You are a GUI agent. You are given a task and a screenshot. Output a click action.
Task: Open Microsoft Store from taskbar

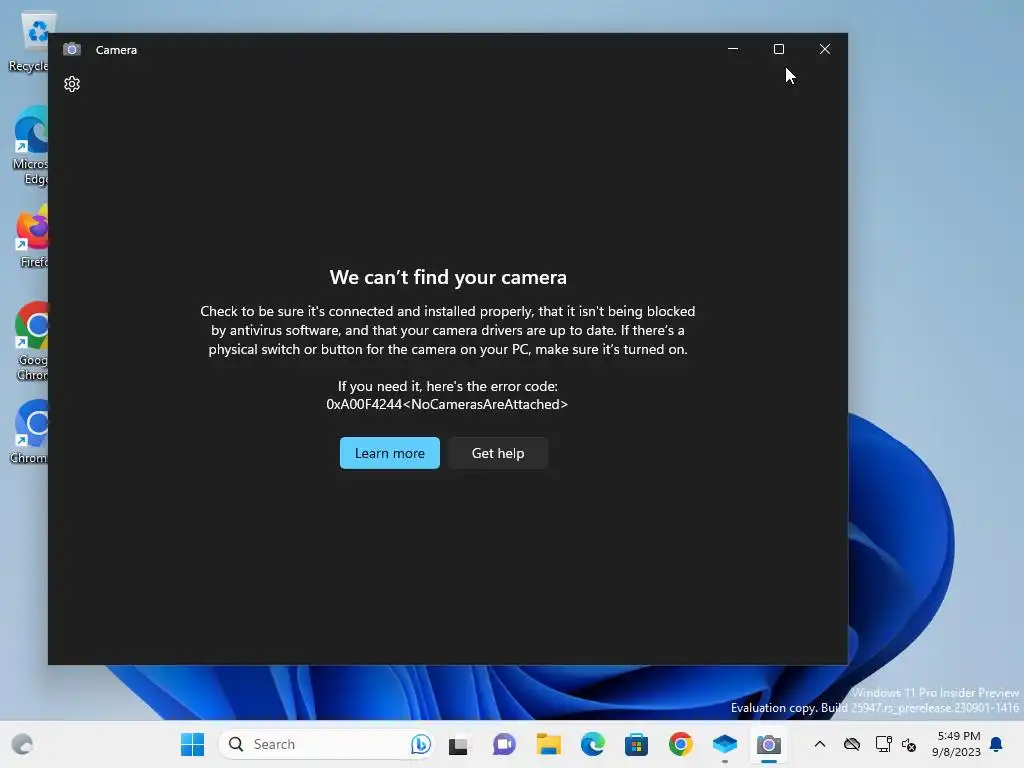(636, 744)
